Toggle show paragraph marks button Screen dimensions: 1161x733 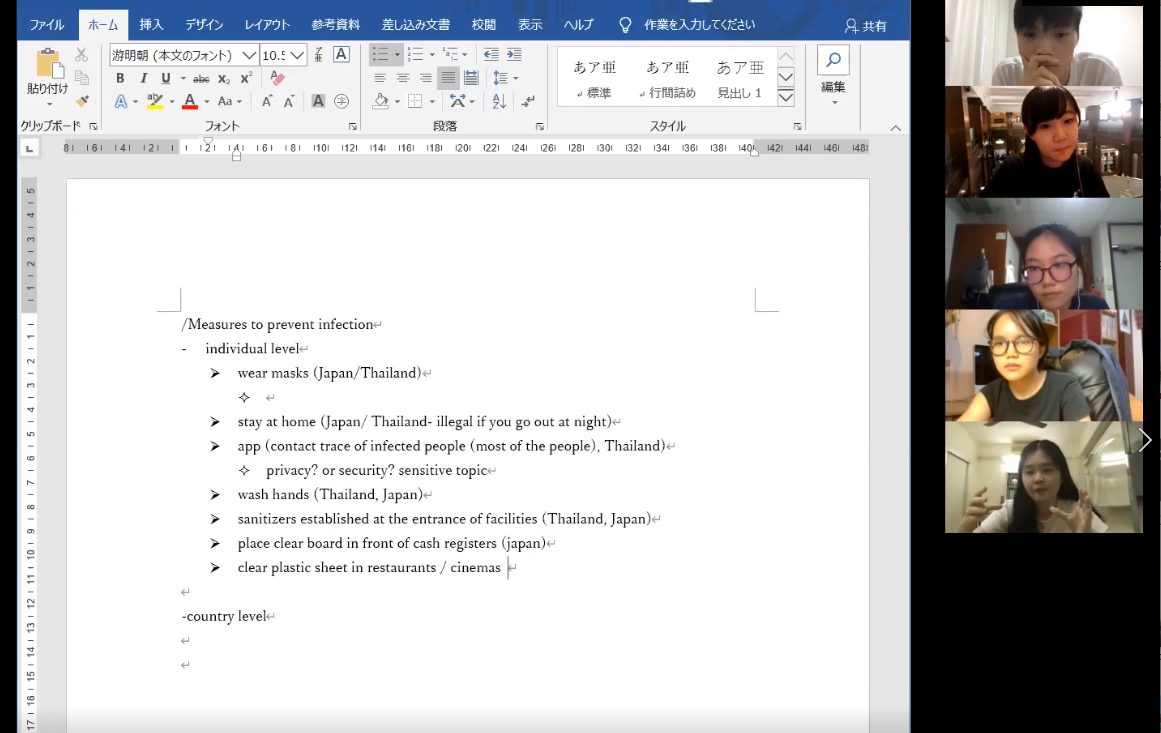pos(528,101)
